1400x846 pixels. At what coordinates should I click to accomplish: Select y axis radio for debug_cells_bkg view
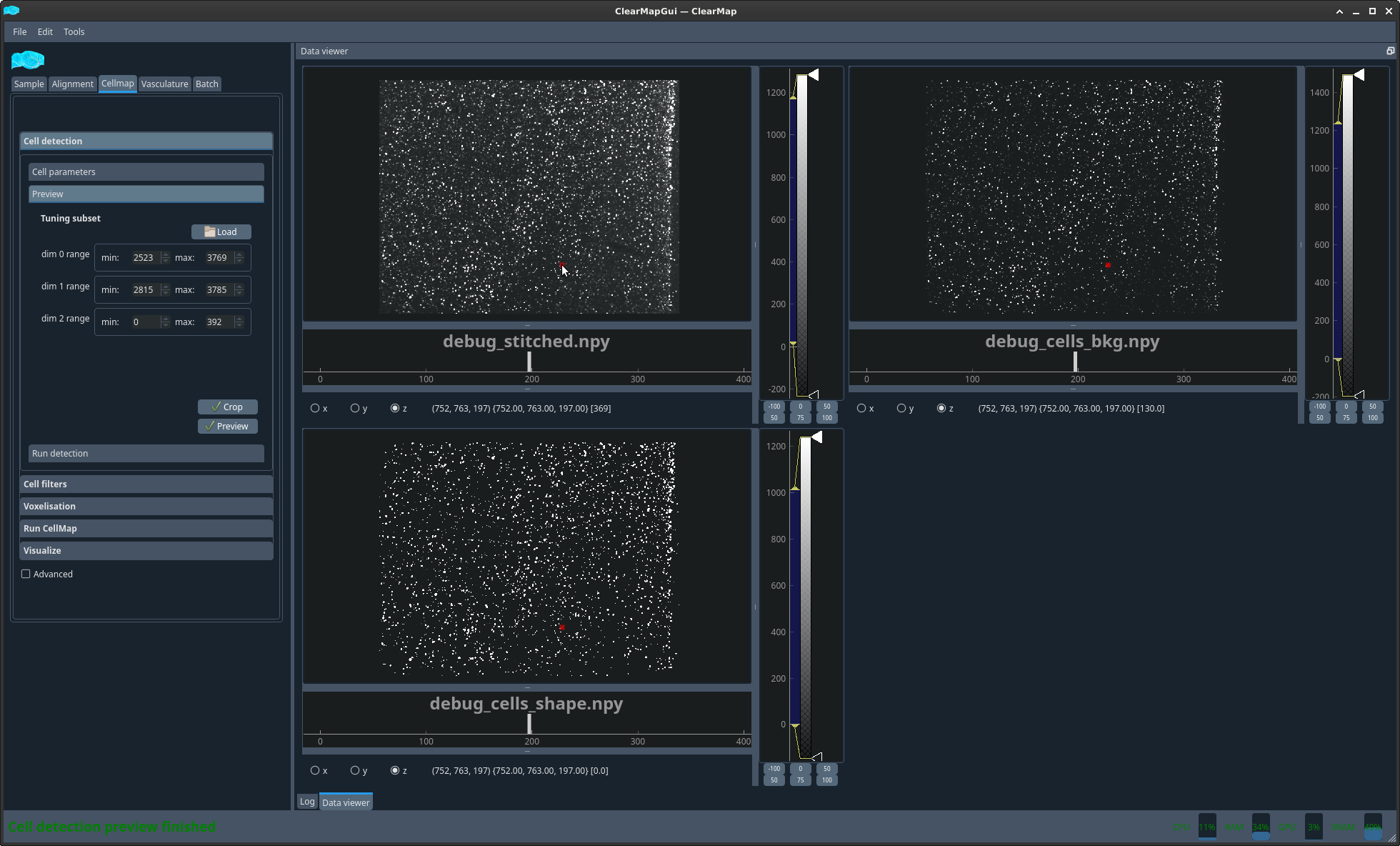[901, 408]
